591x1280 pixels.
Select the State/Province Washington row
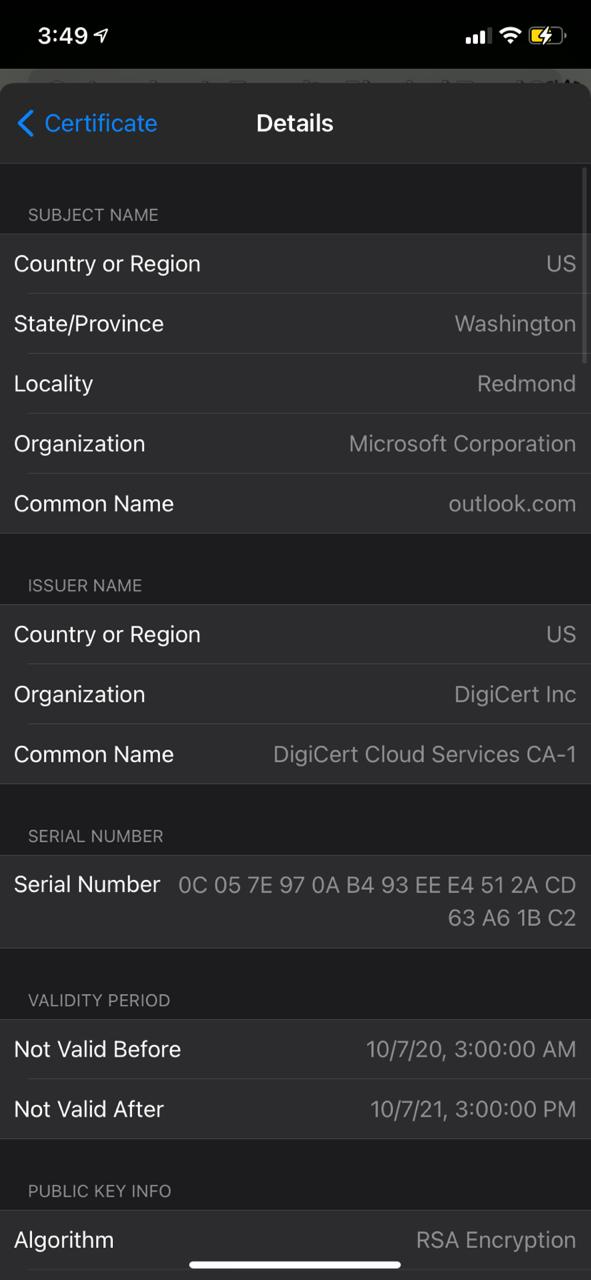click(x=295, y=324)
